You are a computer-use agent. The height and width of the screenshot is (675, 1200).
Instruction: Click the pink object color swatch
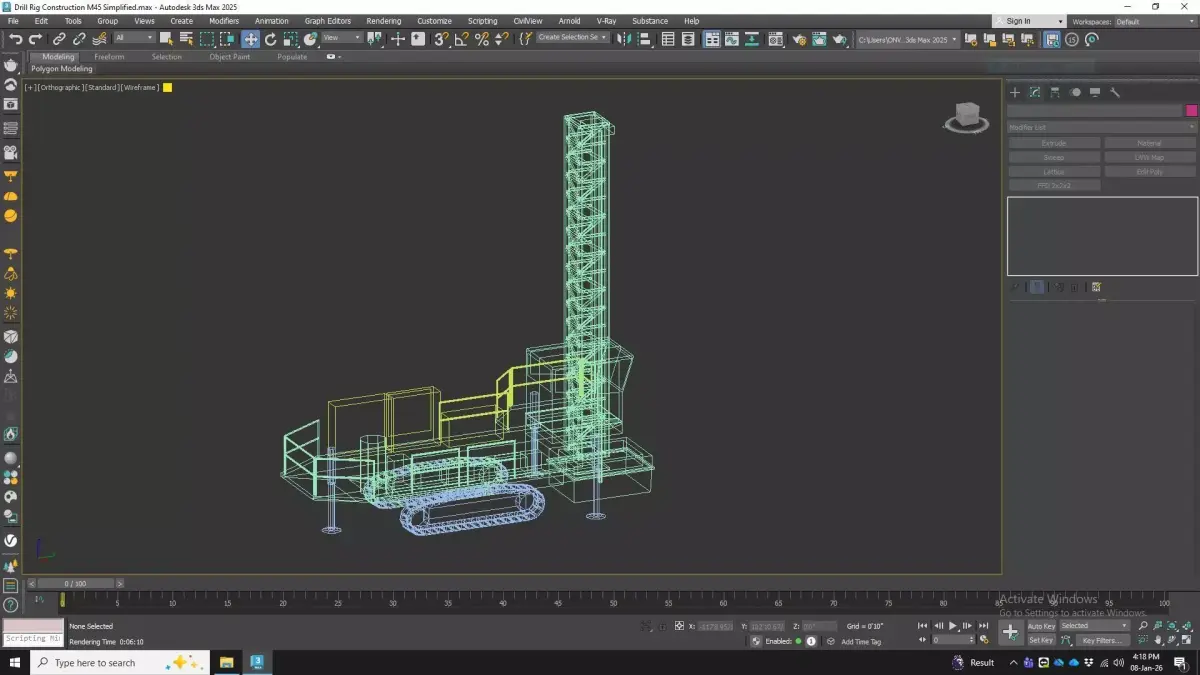coord(1191,111)
